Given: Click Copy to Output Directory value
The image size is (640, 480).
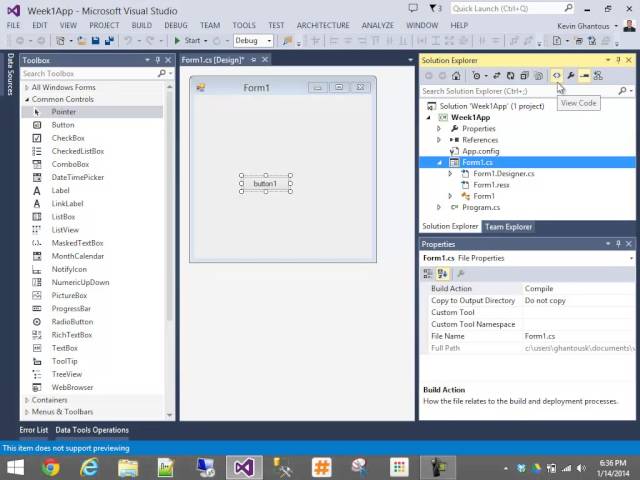Looking at the screenshot, I should click(578, 300).
